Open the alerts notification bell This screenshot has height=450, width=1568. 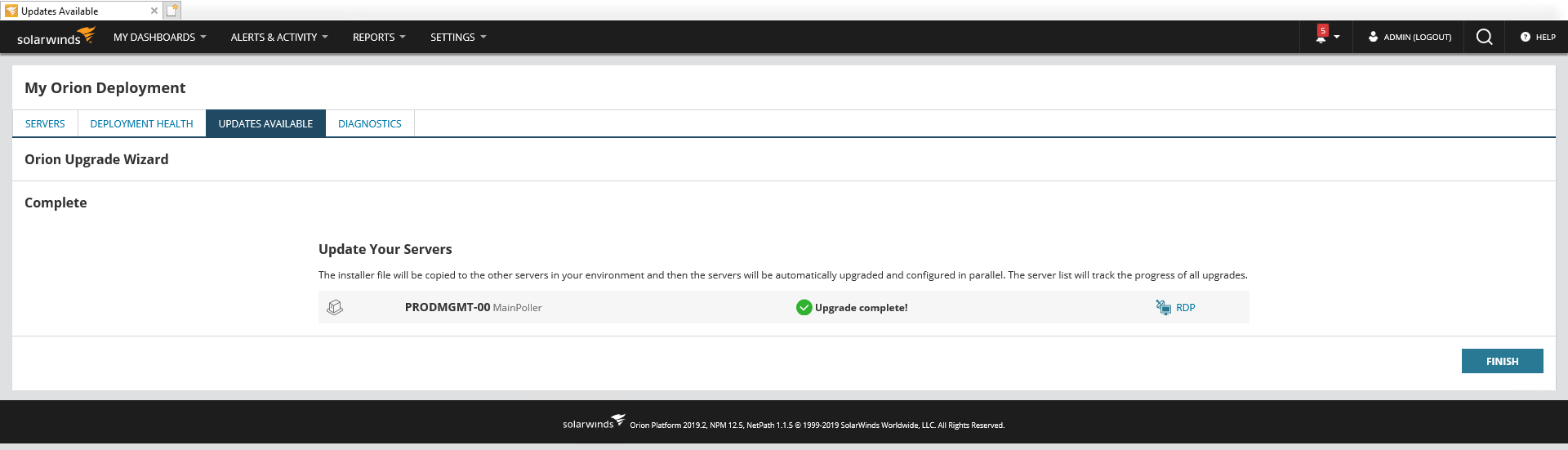[1321, 36]
